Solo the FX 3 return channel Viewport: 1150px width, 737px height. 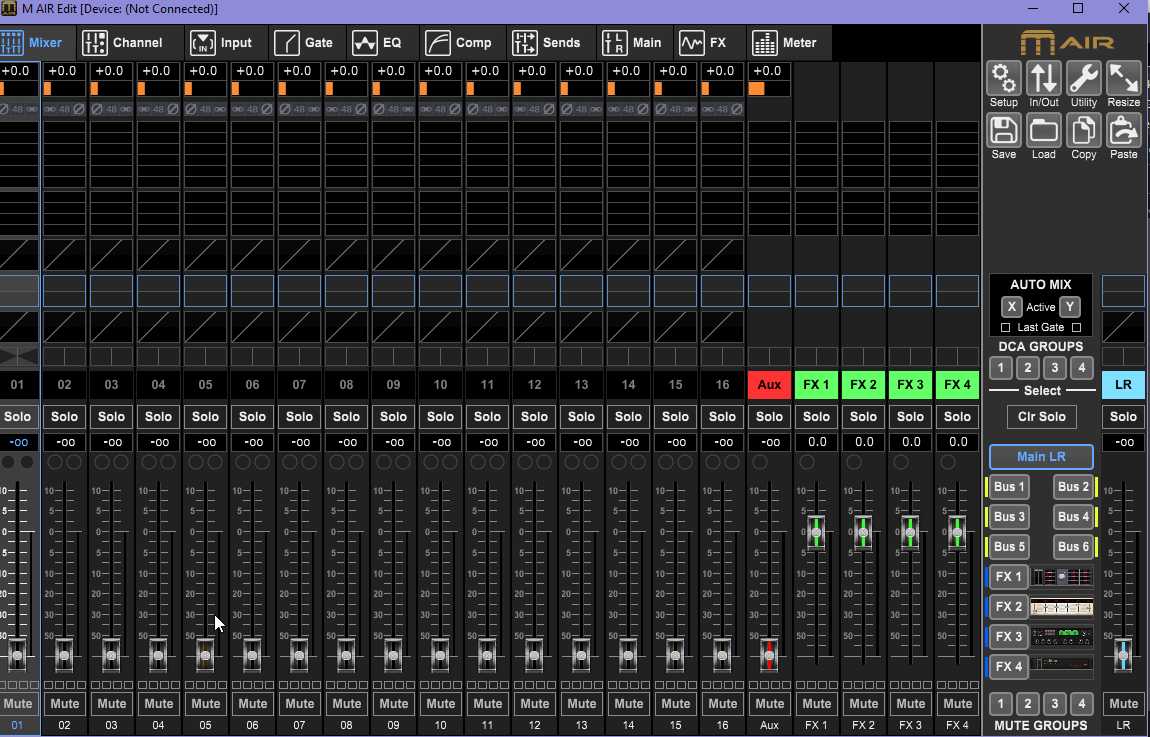(x=910, y=417)
